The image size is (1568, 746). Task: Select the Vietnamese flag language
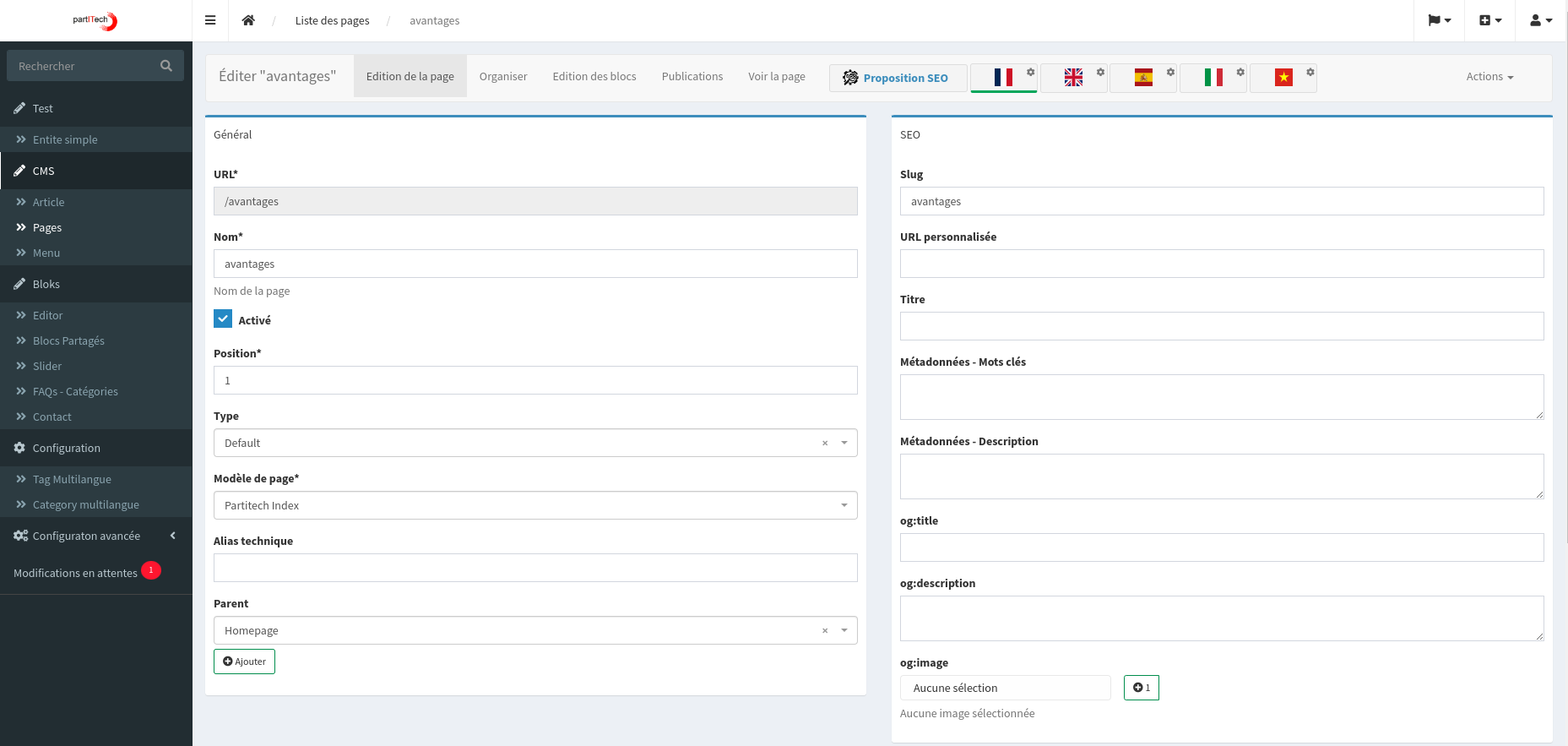[x=1283, y=78]
